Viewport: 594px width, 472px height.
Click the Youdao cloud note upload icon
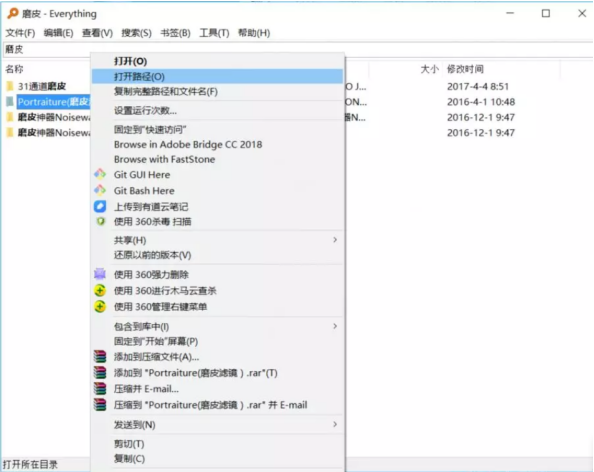100,206
